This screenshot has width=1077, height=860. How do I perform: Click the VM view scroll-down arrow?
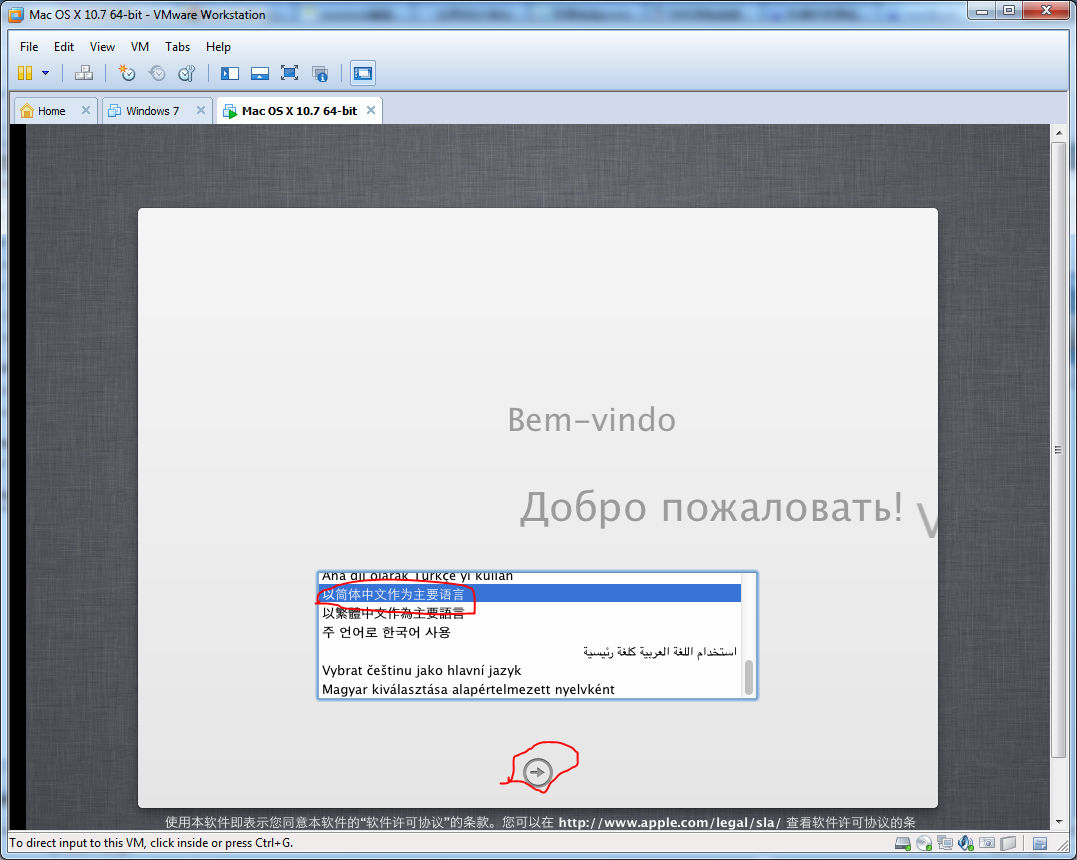click(1058, 822)
